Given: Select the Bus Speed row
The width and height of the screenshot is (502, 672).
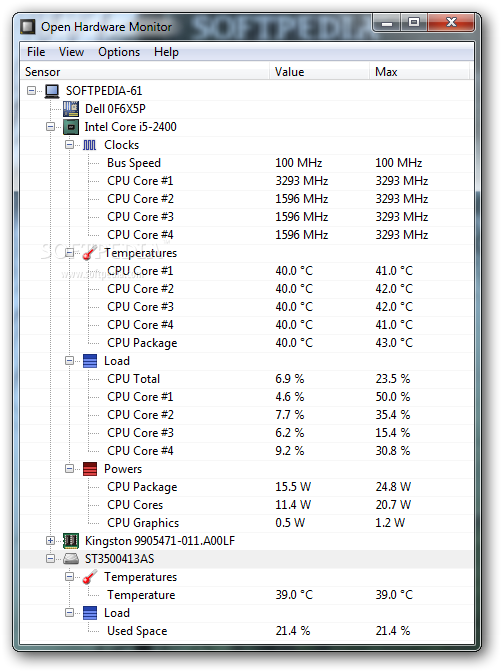Looking at the screenshot, I should [x=247, y=163].
